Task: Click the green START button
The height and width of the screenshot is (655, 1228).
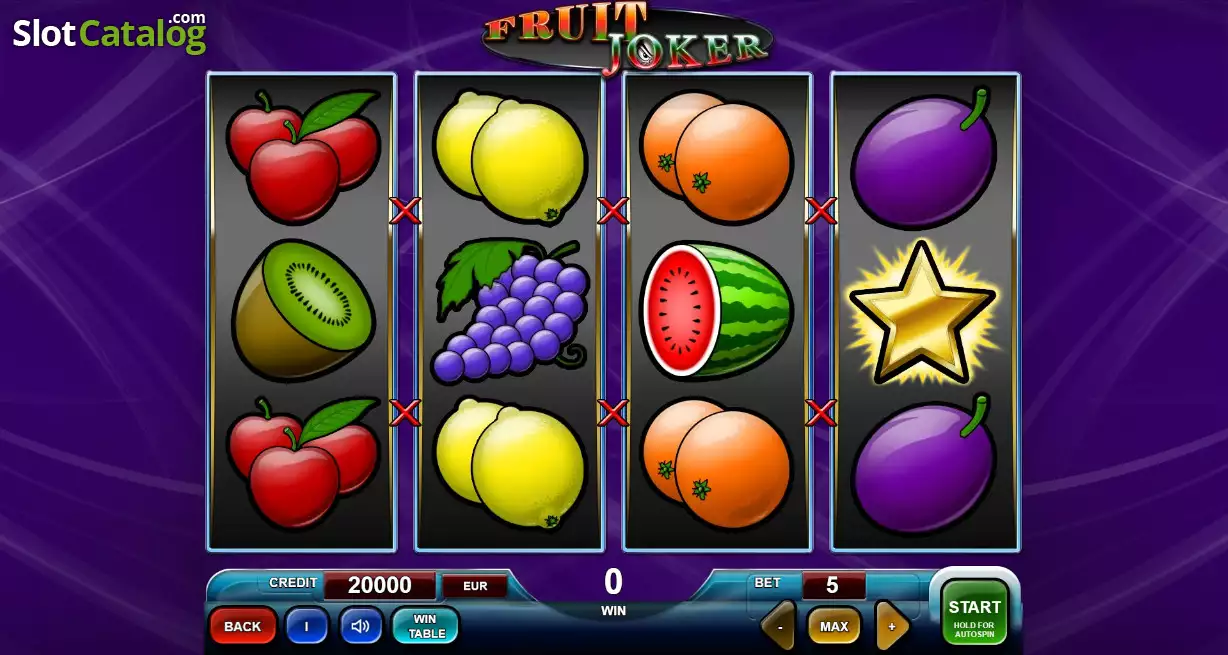Action: click(974, 612)
